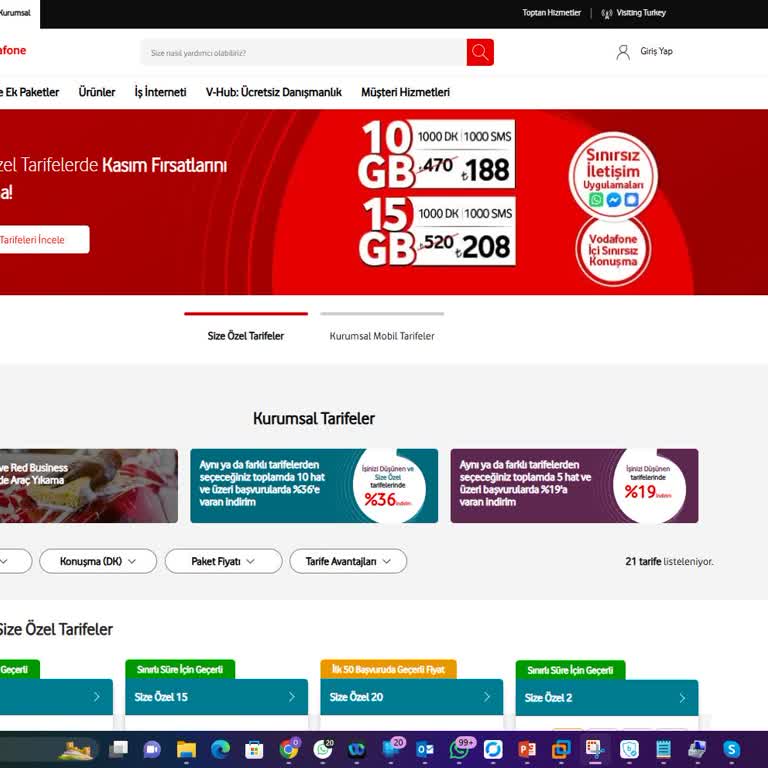Expand the Paket Fiyatı filter dropdown

point(223,561)
